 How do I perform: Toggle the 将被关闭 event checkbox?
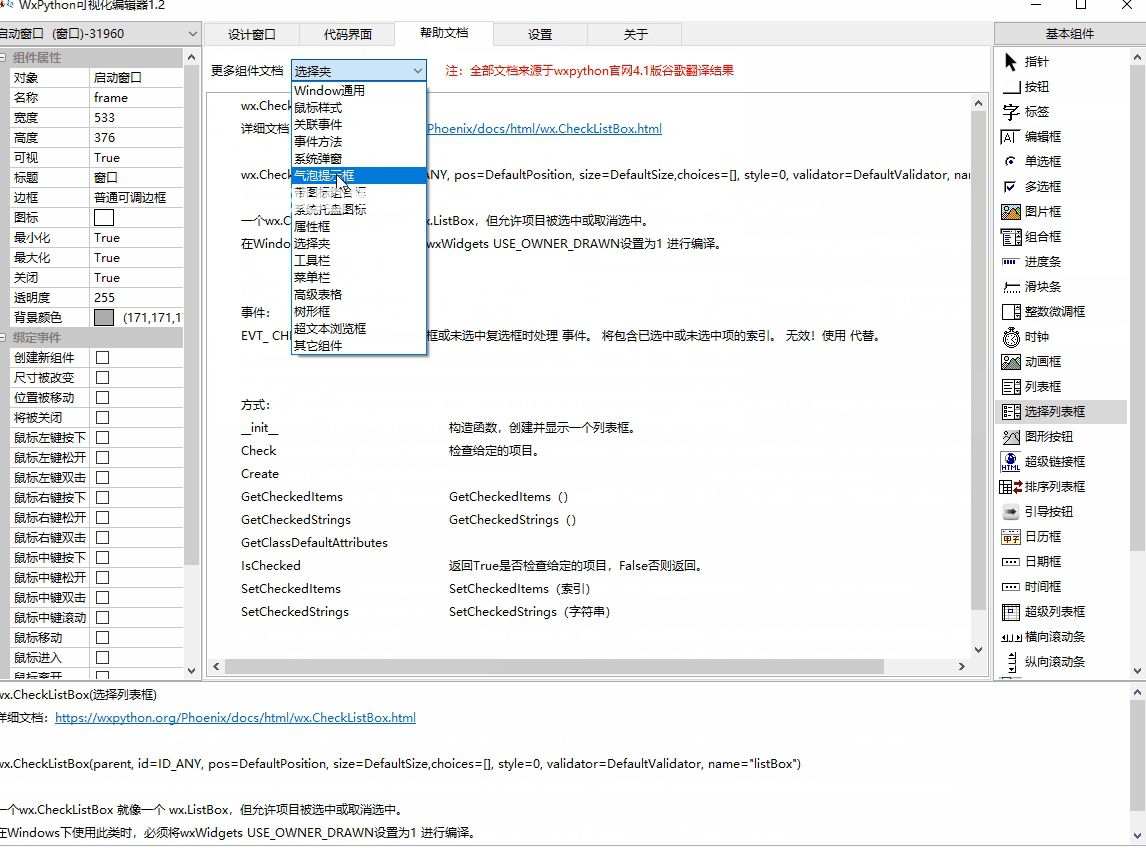click(x=102, y=417)
